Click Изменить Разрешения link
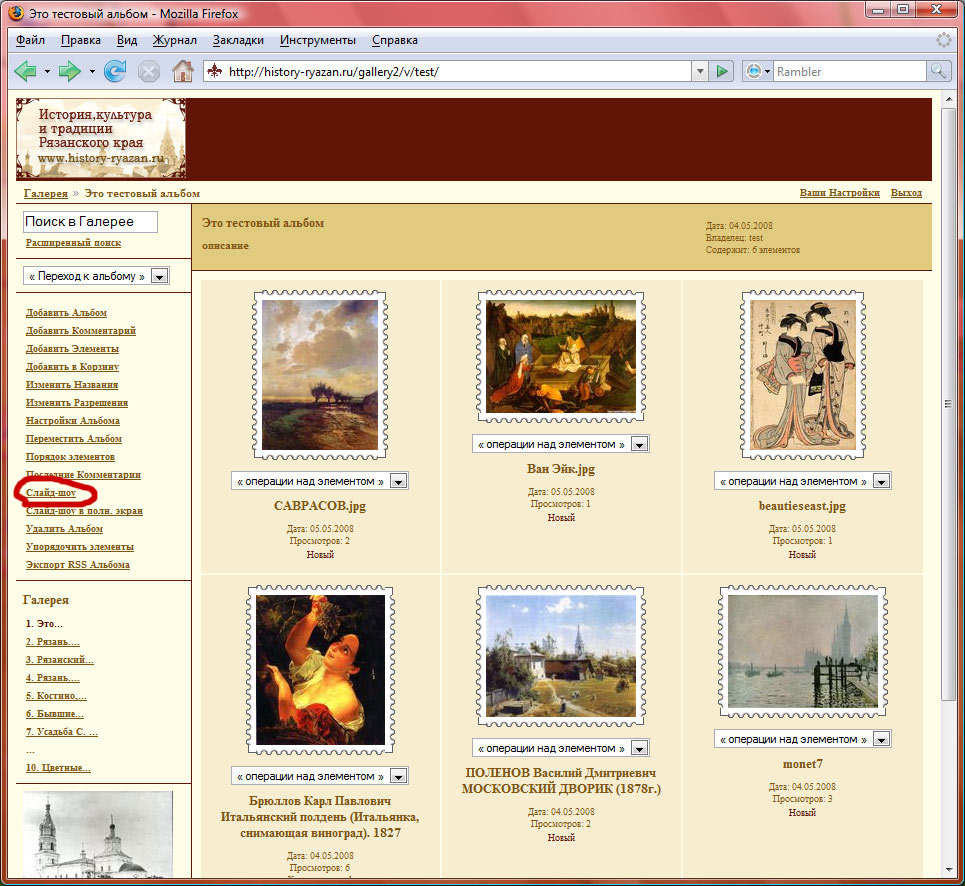Image resolution: width=965 pixels, height=886 pixels. coord(77,402)
